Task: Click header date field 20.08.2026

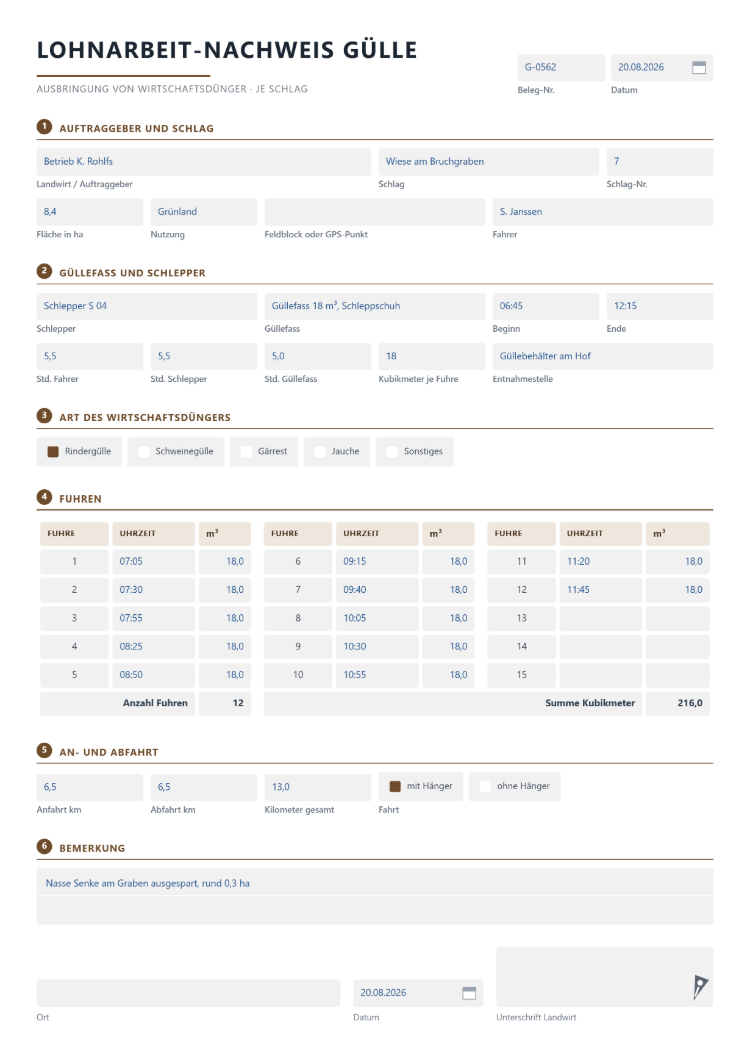Action: [x=661, y=68]
